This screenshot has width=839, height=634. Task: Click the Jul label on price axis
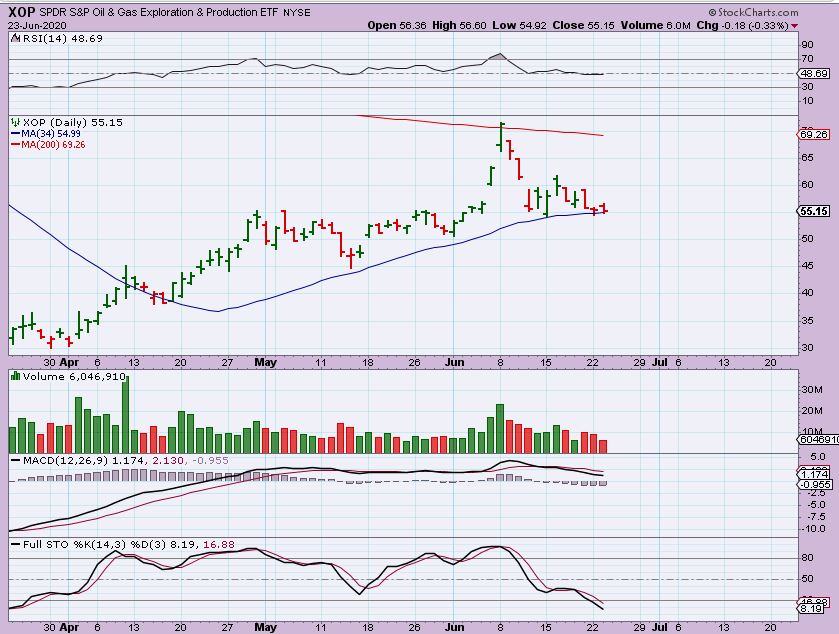tap(660, 362)
